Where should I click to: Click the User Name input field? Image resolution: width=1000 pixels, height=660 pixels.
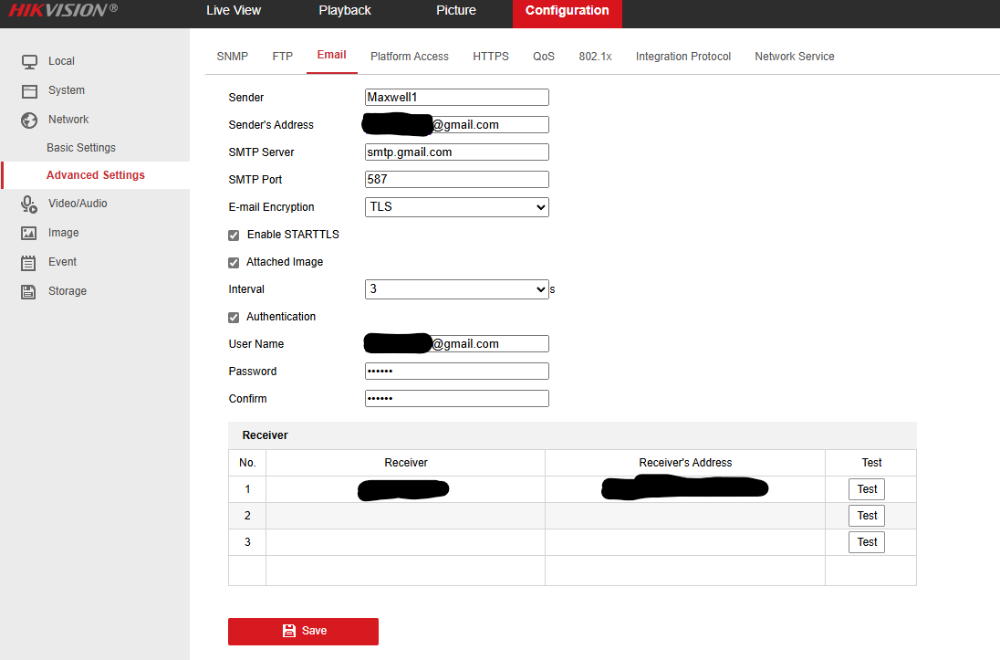(x=457, y=344)
